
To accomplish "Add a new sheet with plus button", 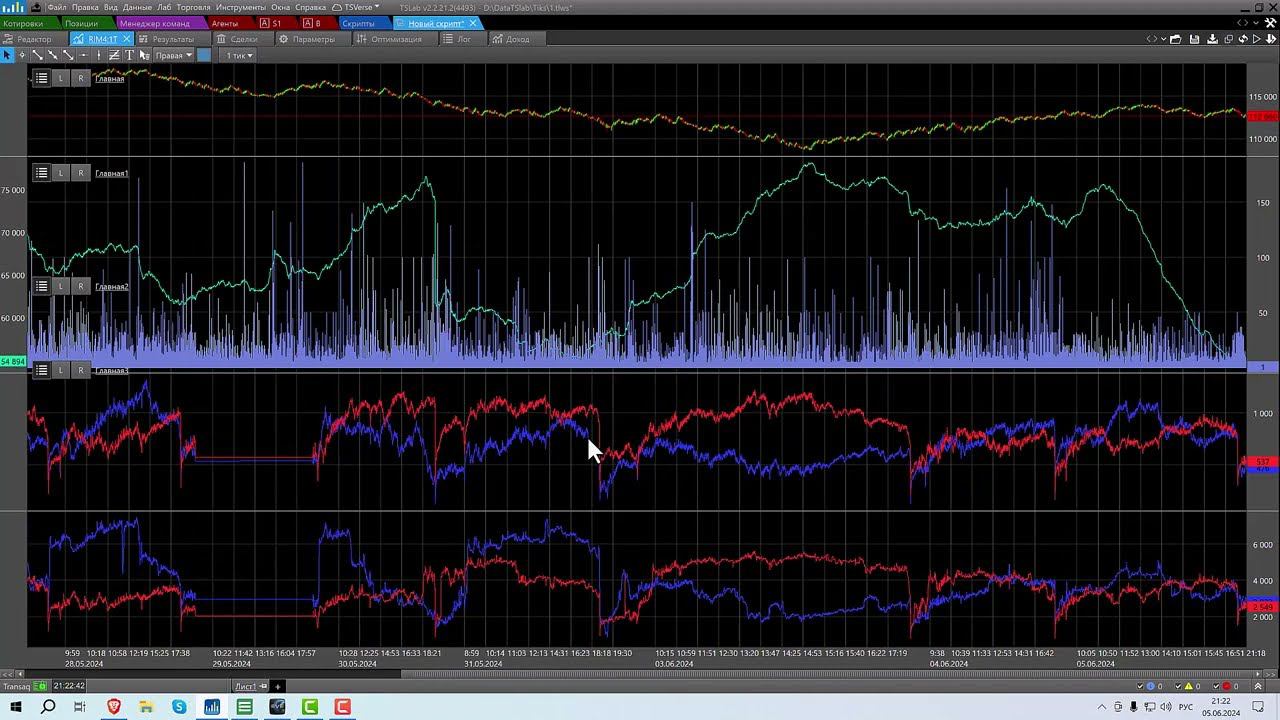I will coord(278,687).
